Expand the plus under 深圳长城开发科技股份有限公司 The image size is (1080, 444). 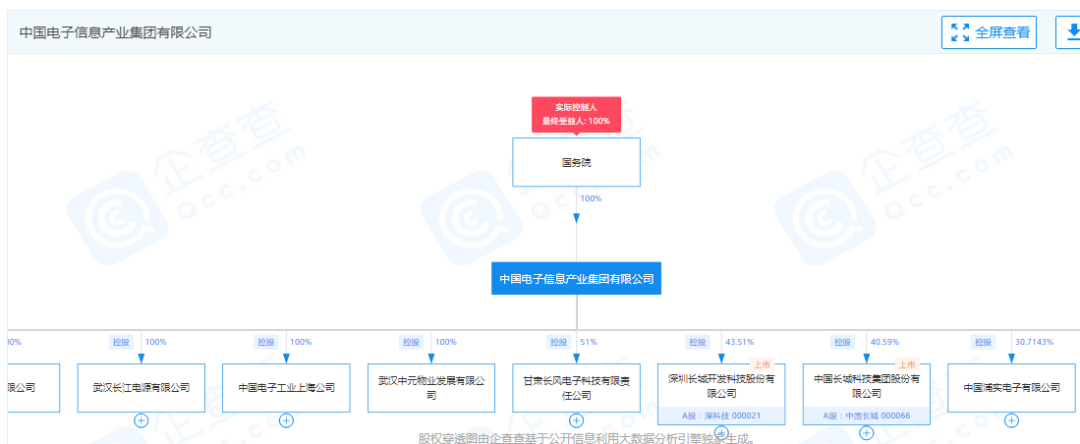pyautogui.click(x=721, y=432)
